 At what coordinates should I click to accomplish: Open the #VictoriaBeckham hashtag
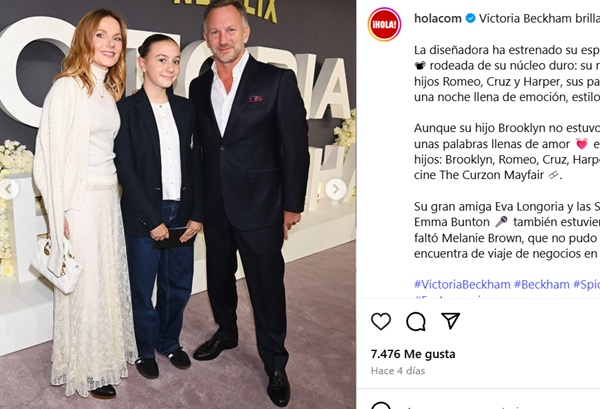(462, 285)
